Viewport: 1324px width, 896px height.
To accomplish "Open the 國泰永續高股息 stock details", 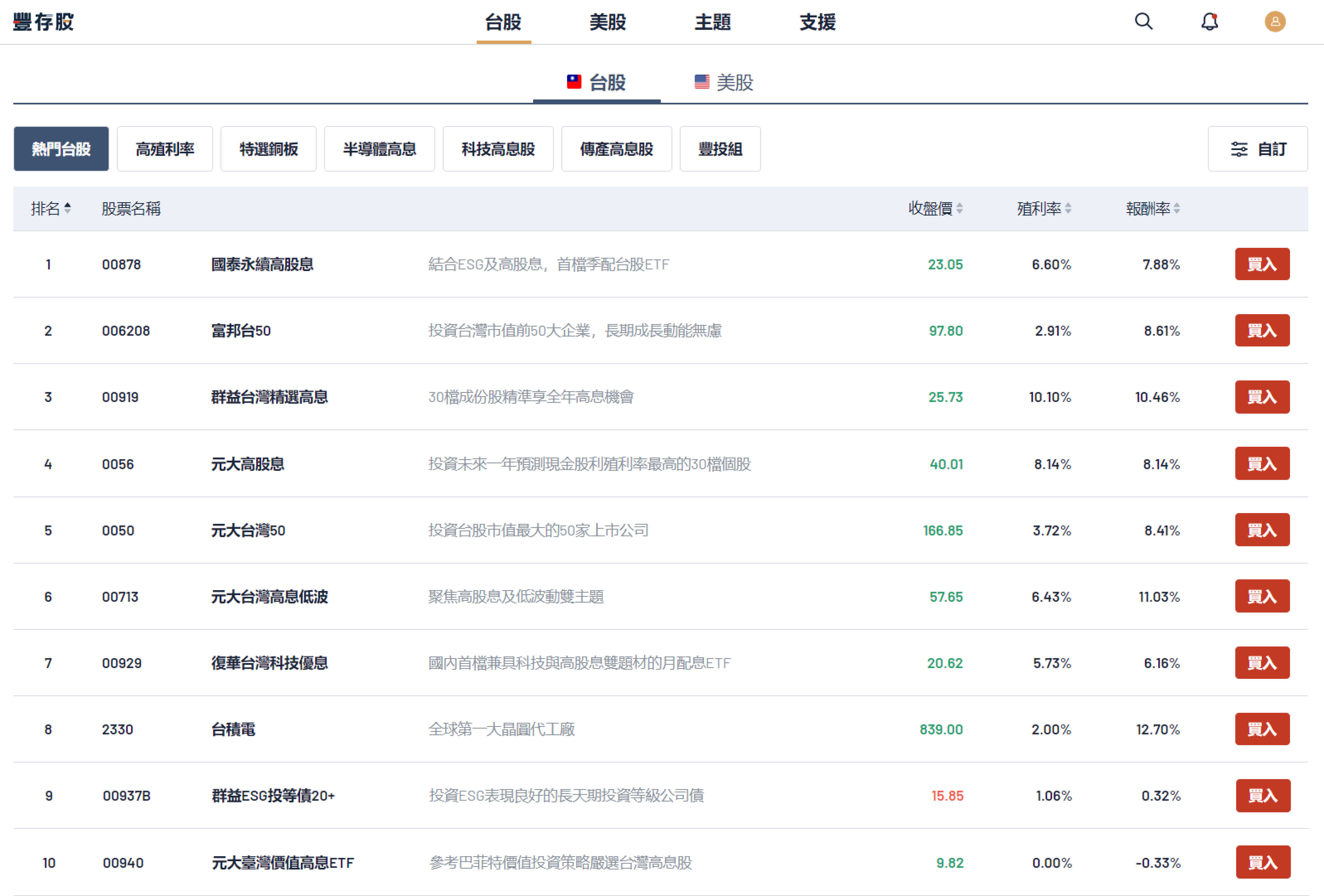I will click(x=262, y=264).
